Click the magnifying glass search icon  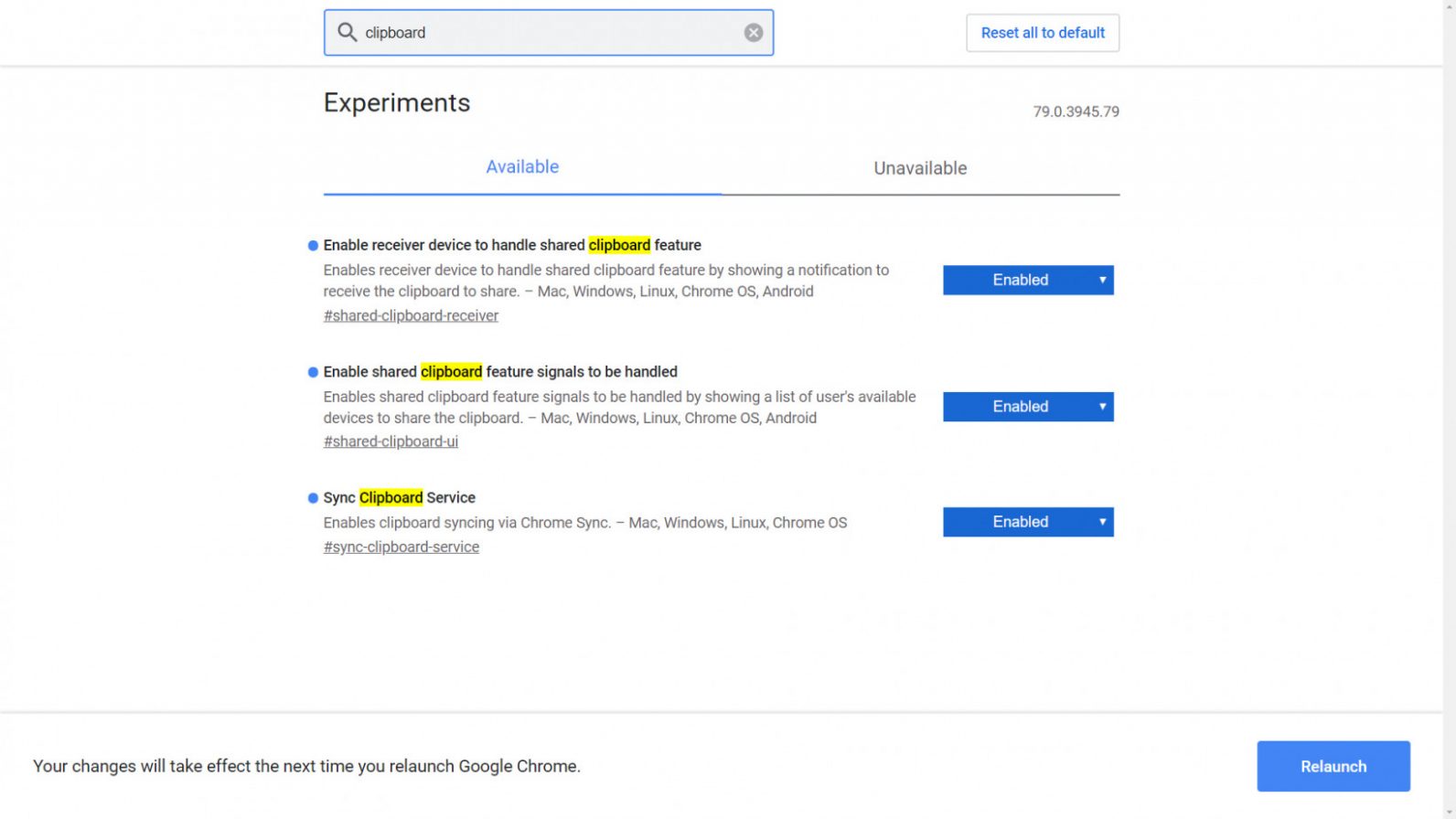pos(347,32)
